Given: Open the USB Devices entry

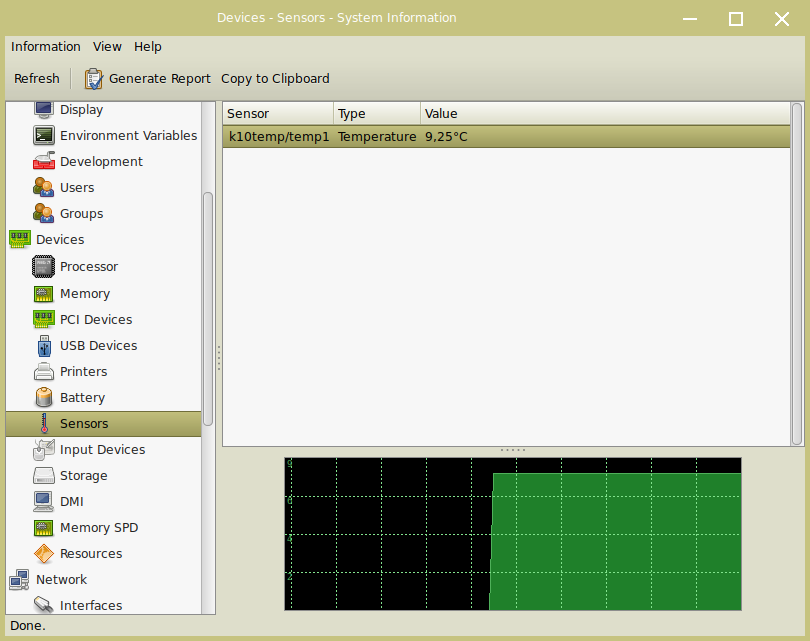Looking at the screenshot, I should coord(99,346).
